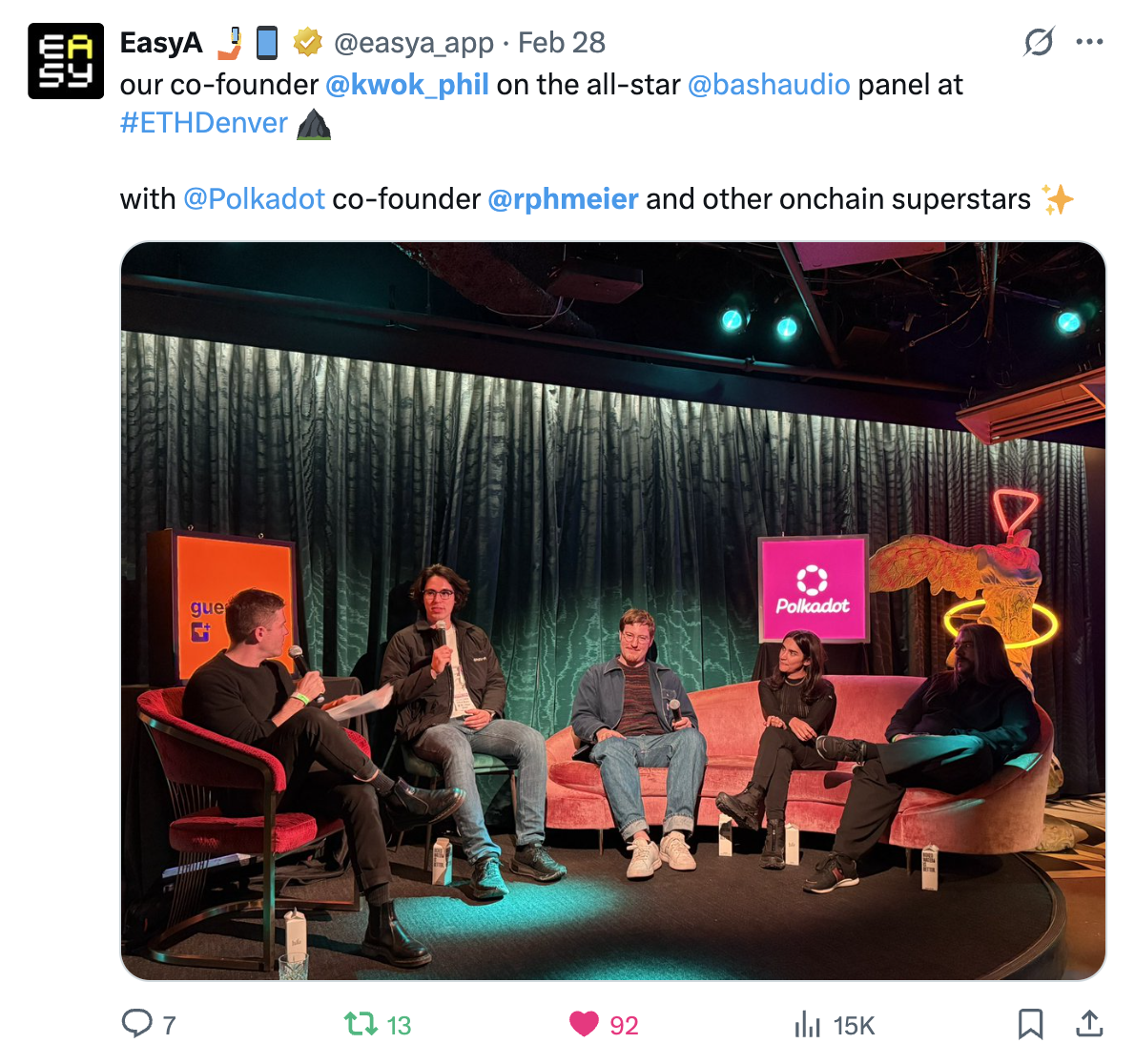Click the gold verified badge
Viewport: 1135px width, 1064px height.
point(308,42)
